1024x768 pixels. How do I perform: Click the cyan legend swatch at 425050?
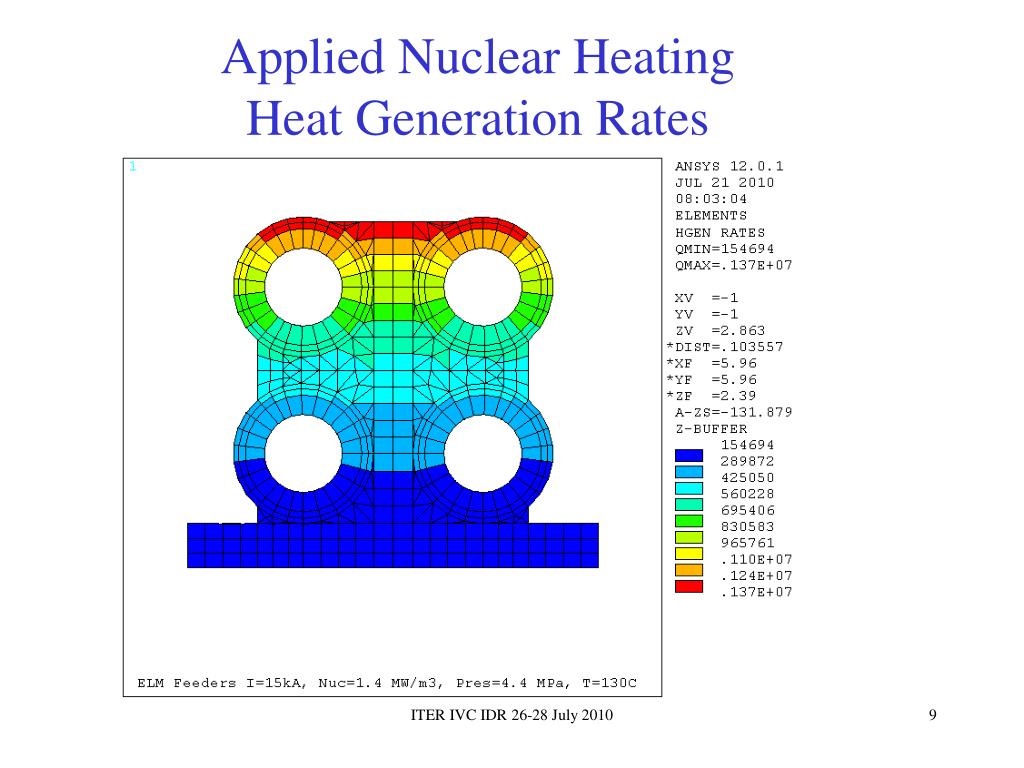coord(689,488)
